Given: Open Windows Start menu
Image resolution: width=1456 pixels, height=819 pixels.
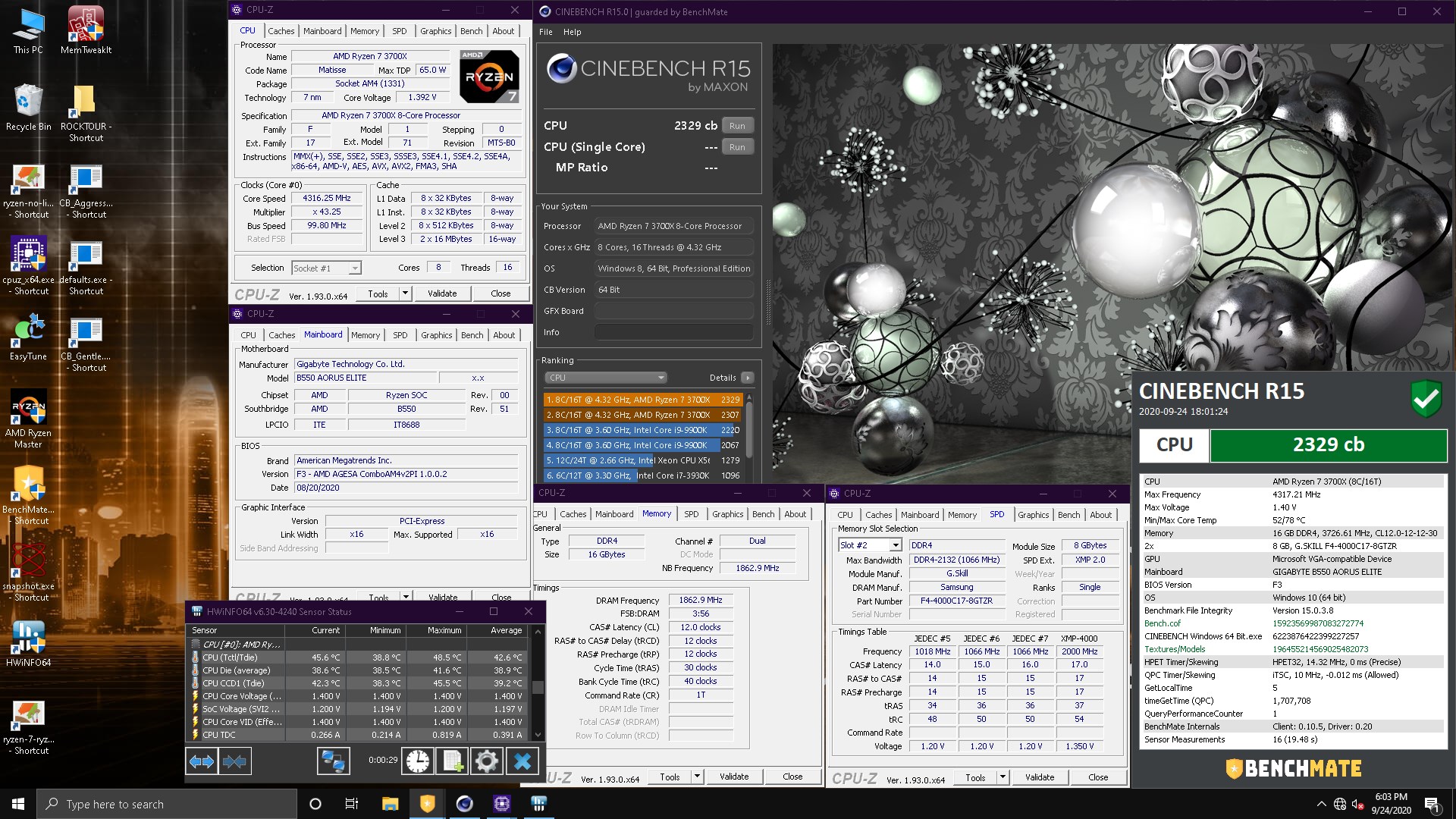Looking at the screenshot, I should pyautogui.click(x=18, y=804).
